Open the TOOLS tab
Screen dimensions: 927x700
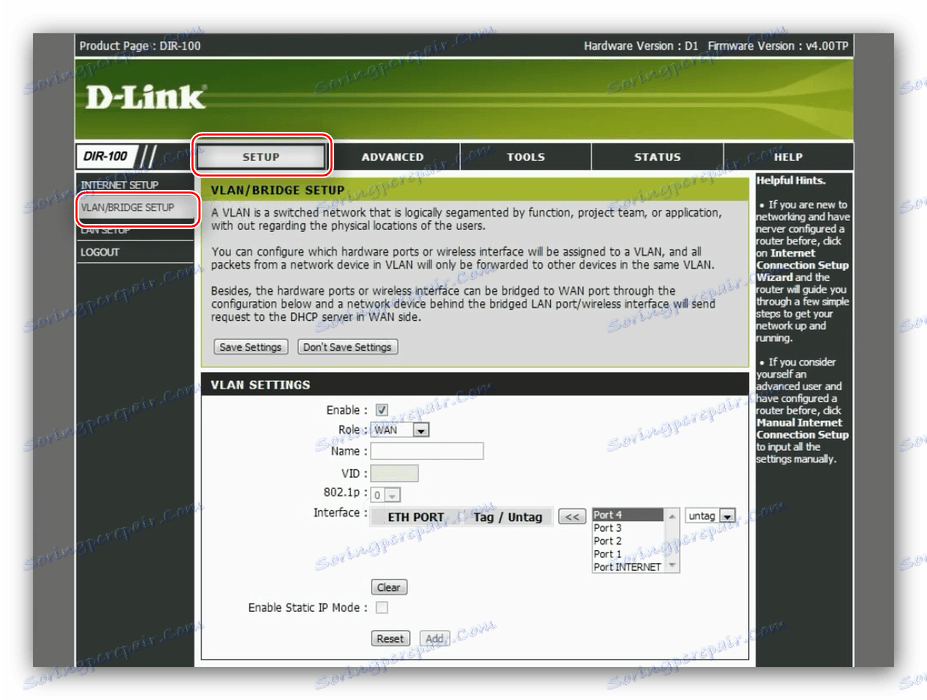pos(526,157)
